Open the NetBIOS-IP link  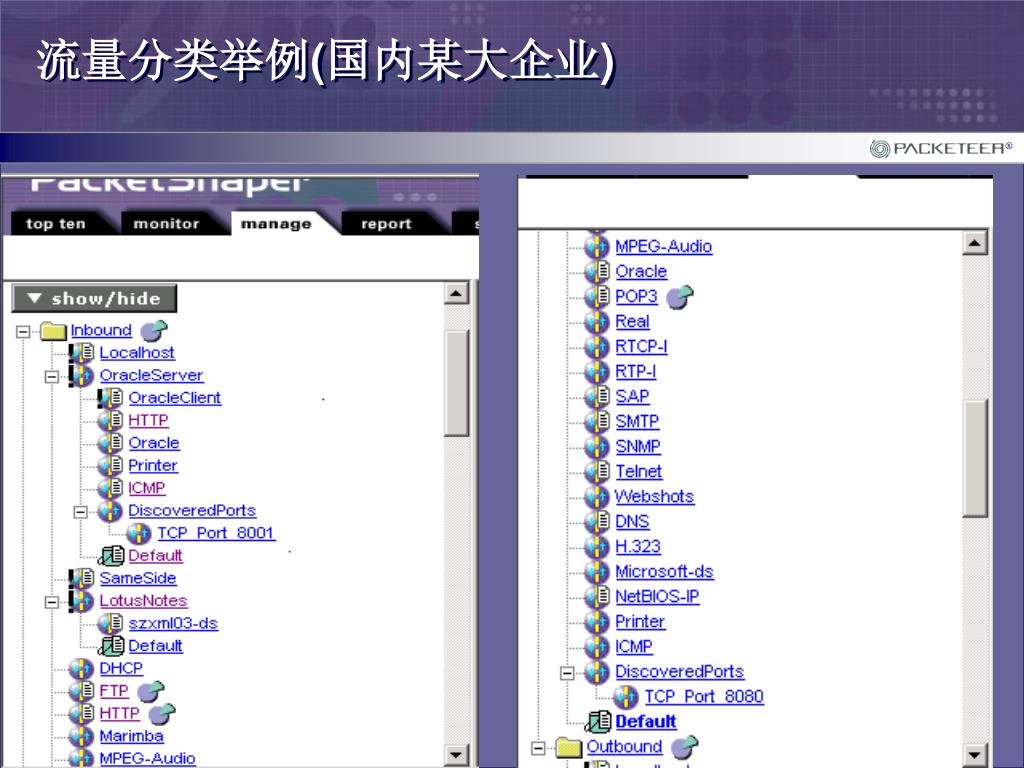click(x=658, y=596)
